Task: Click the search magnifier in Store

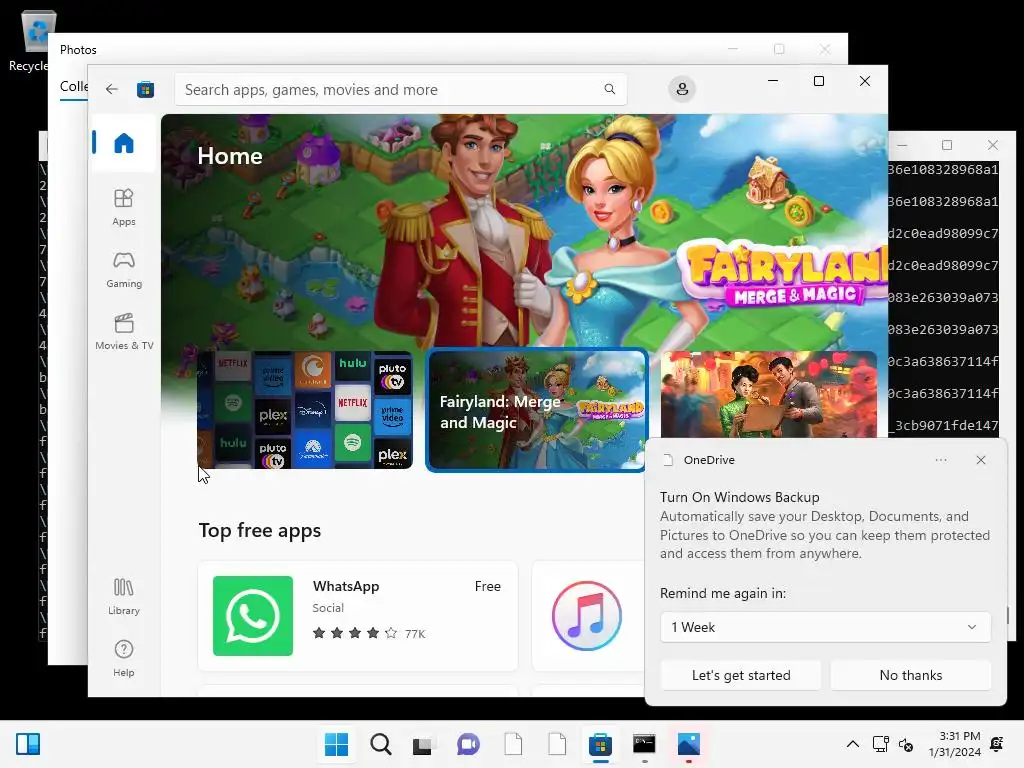Action: click(x=609, y=89)
